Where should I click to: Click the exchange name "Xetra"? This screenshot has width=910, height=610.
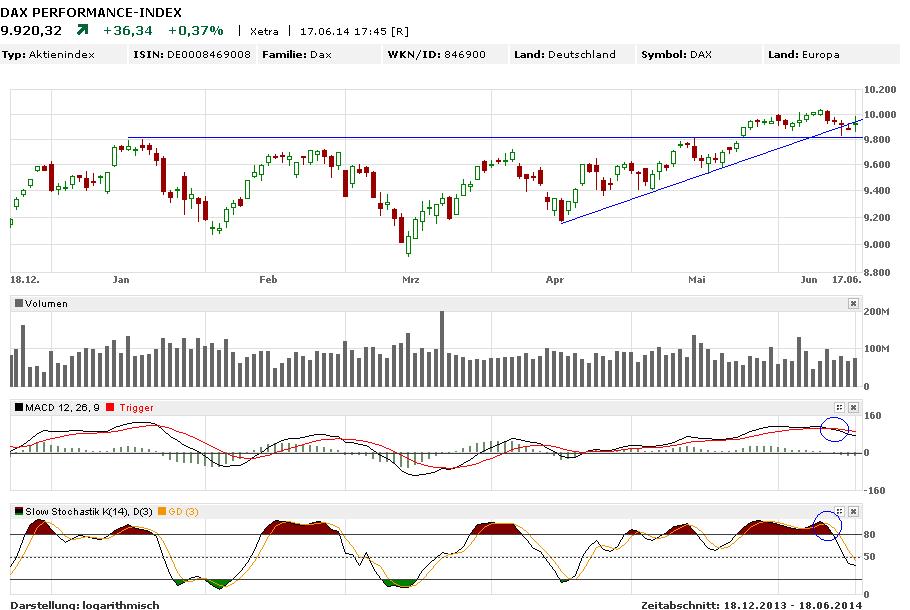coord(264,31)
